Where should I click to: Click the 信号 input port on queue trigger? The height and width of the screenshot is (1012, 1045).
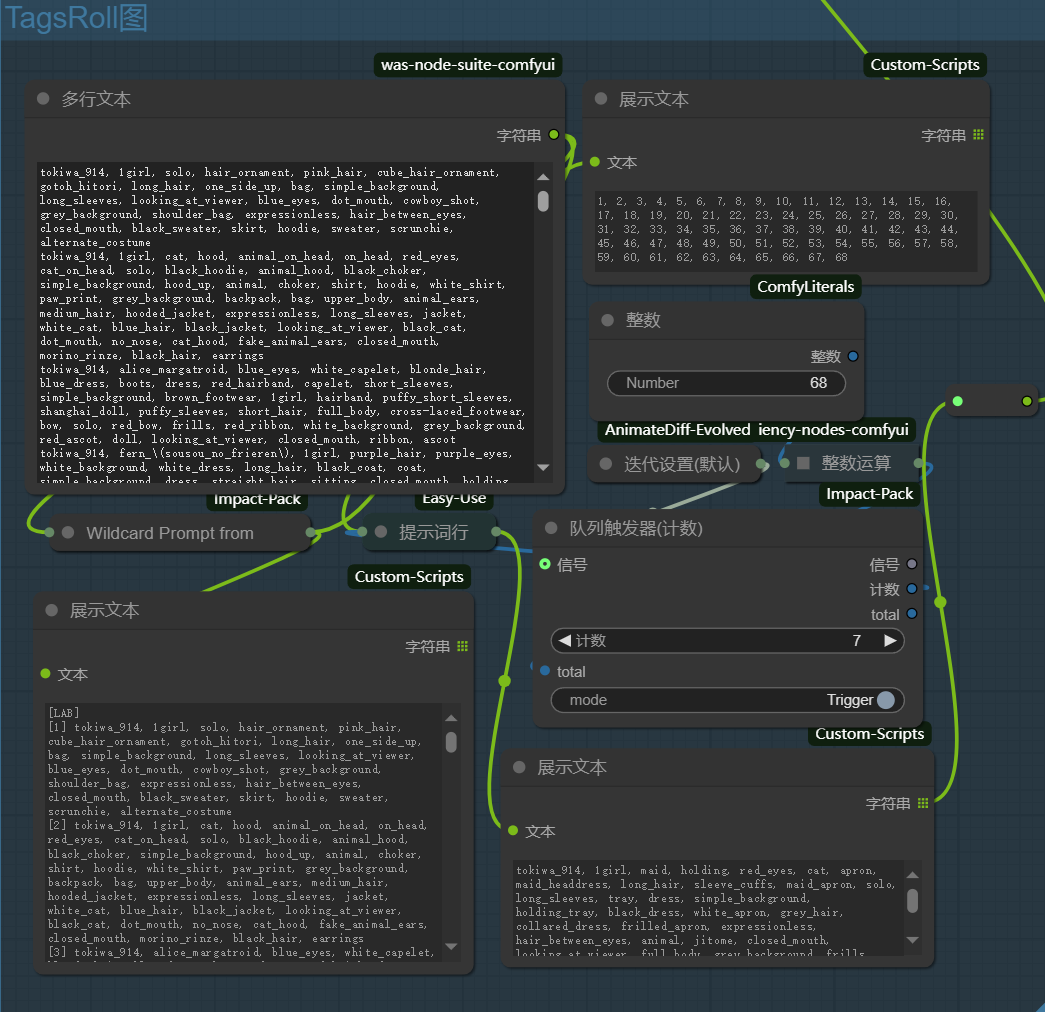tap(544, 565)
